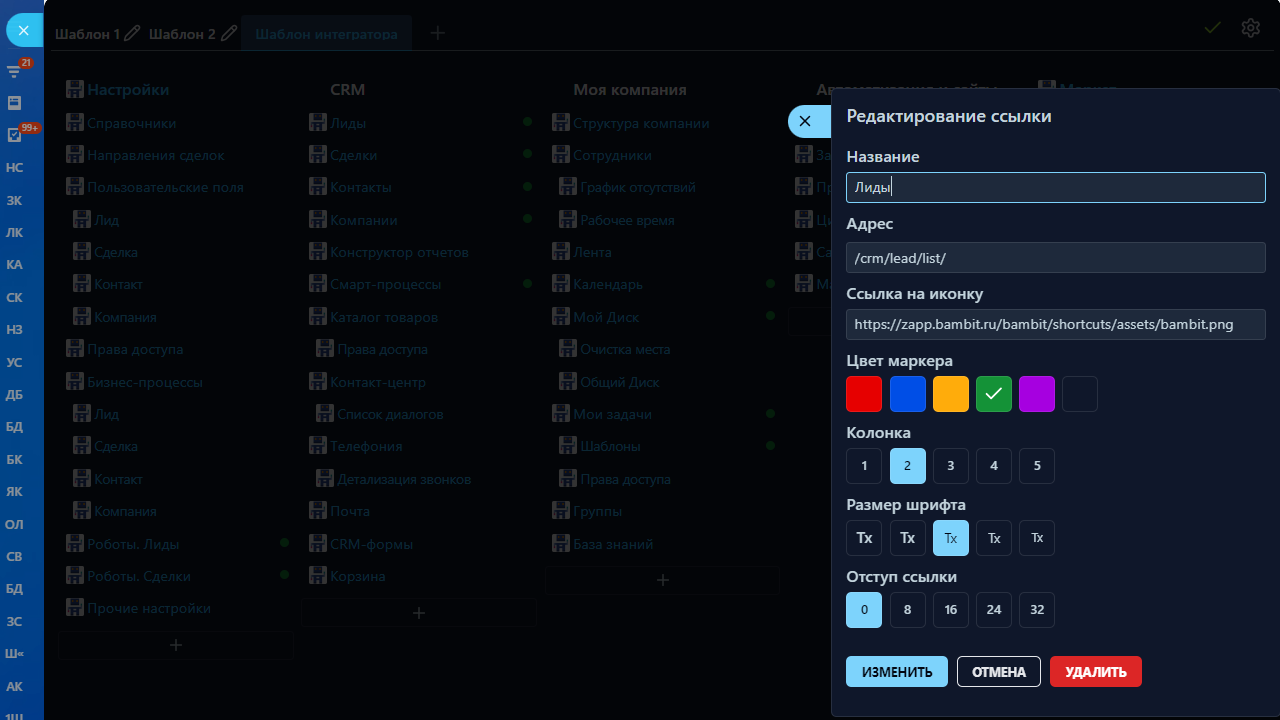Screen dimensions: 1280x720
Task: Close the left sidebar with the X button
Action: tap(24, 31)
